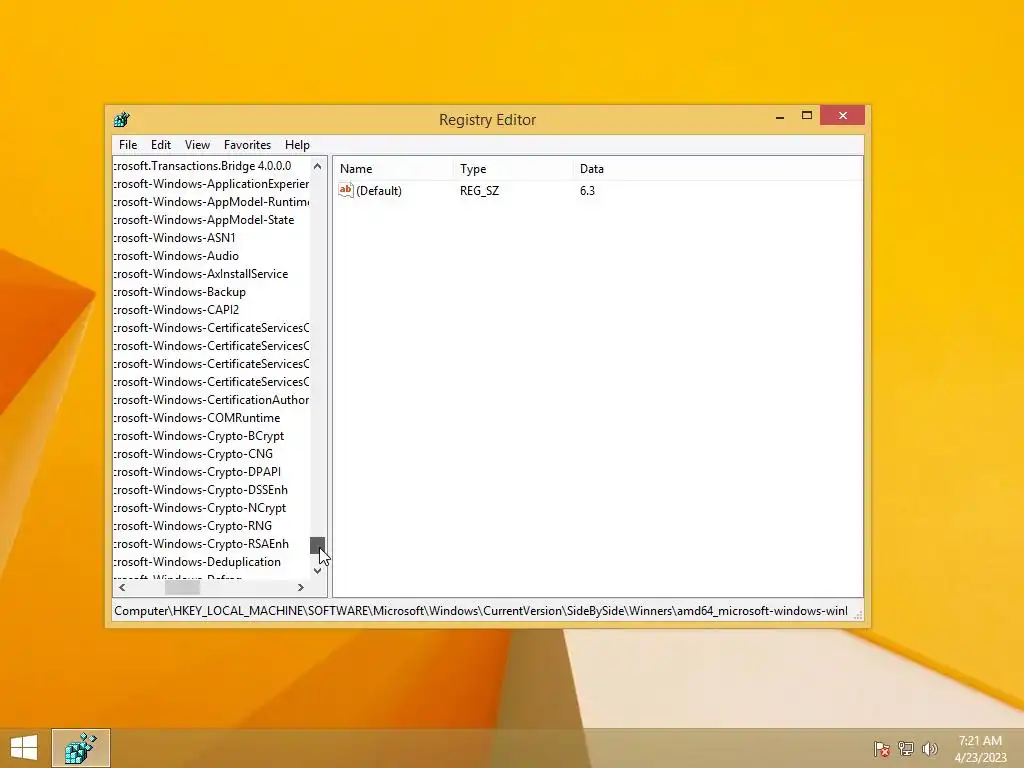Screen dimensions: 1024x768
Task: Click the vertical scrollbar thumb in tree
Action: pos(317,545)
